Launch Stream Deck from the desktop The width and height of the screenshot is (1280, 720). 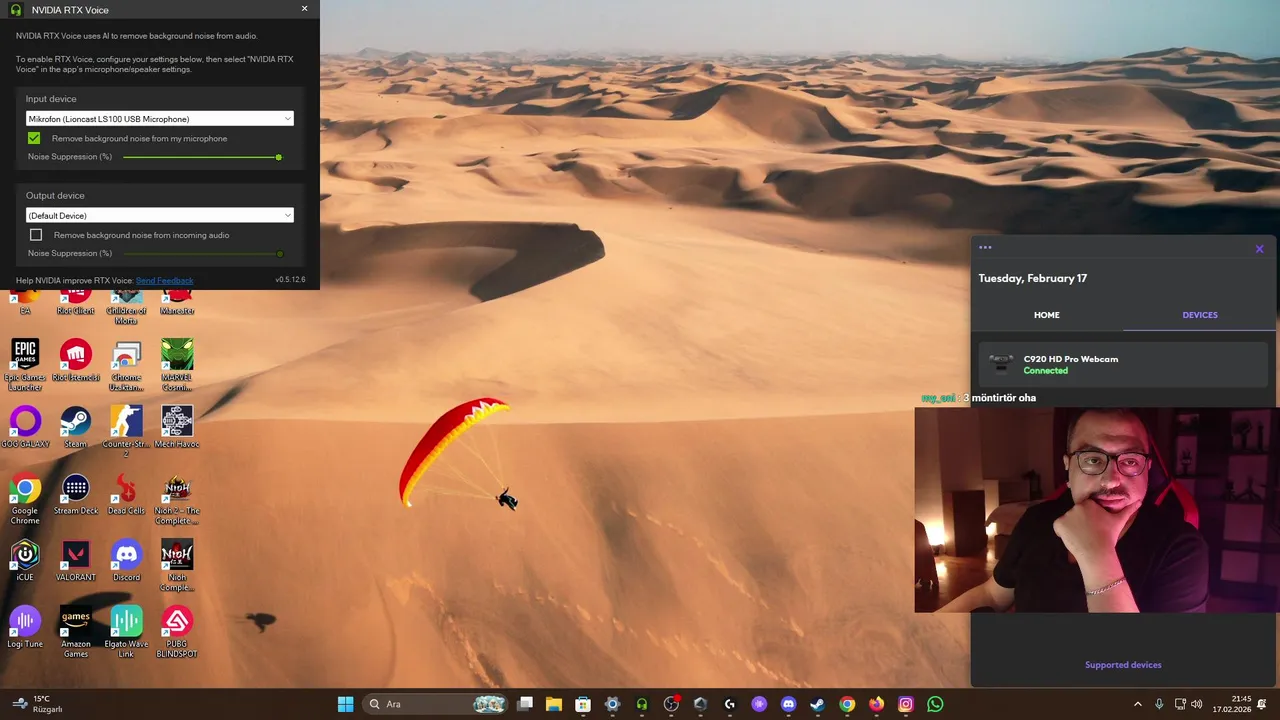point(76,494)
